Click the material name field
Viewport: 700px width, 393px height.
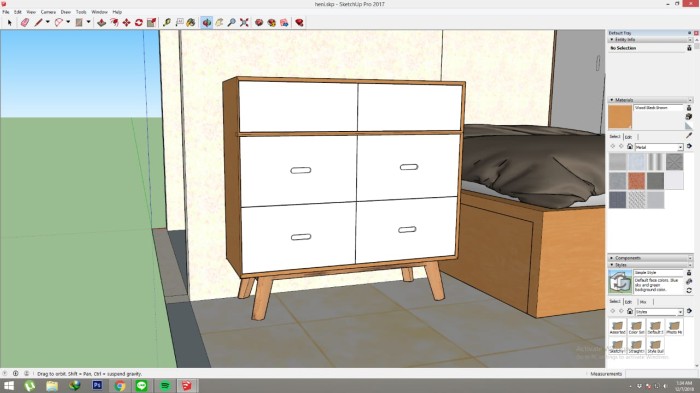click(658, 108)
